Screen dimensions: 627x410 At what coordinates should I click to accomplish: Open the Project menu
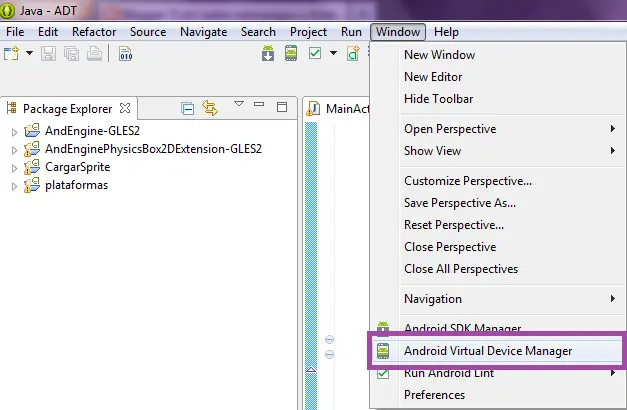(308, 32)
